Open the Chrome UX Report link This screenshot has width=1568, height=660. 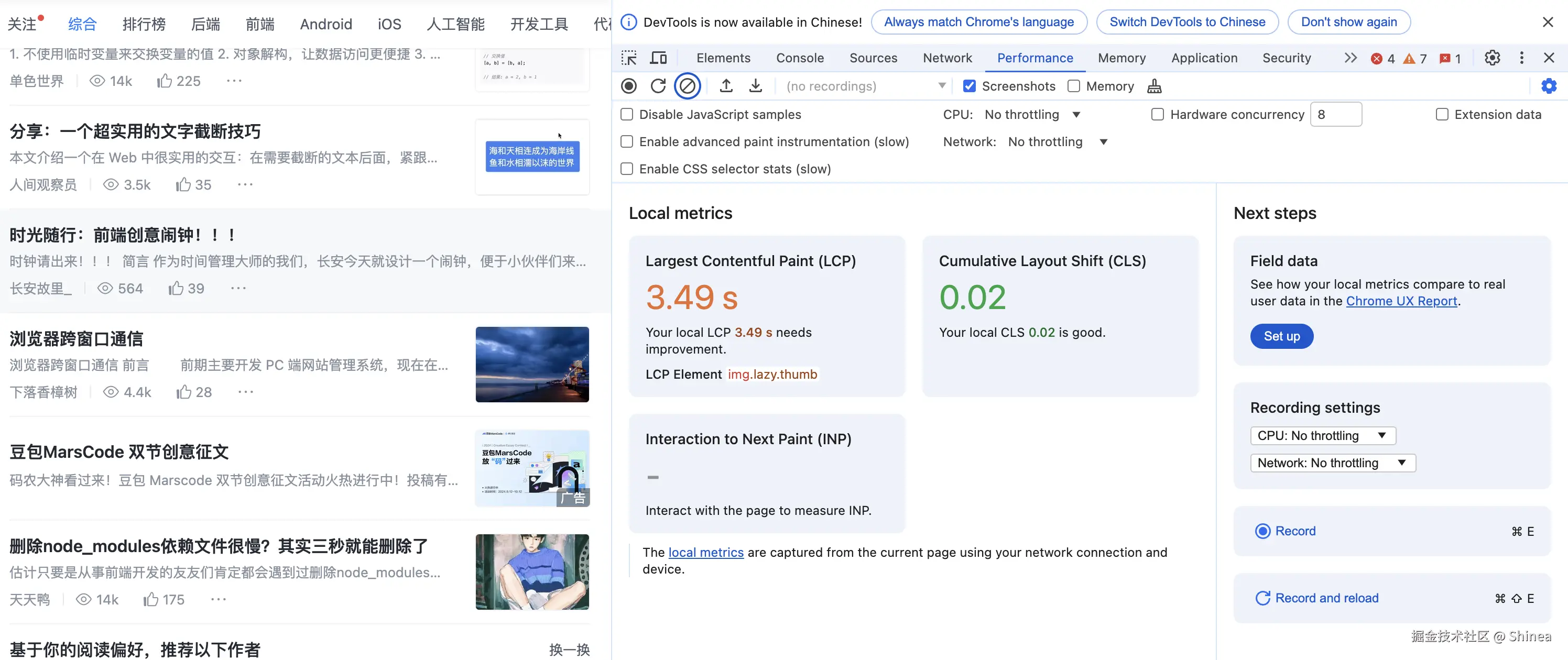pos(1401,301)
